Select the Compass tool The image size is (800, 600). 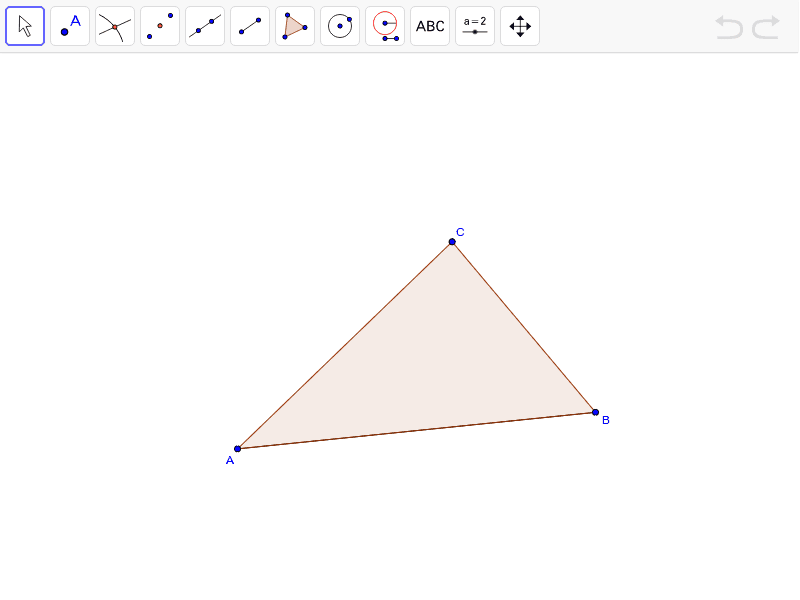click(x=385, y=26)
